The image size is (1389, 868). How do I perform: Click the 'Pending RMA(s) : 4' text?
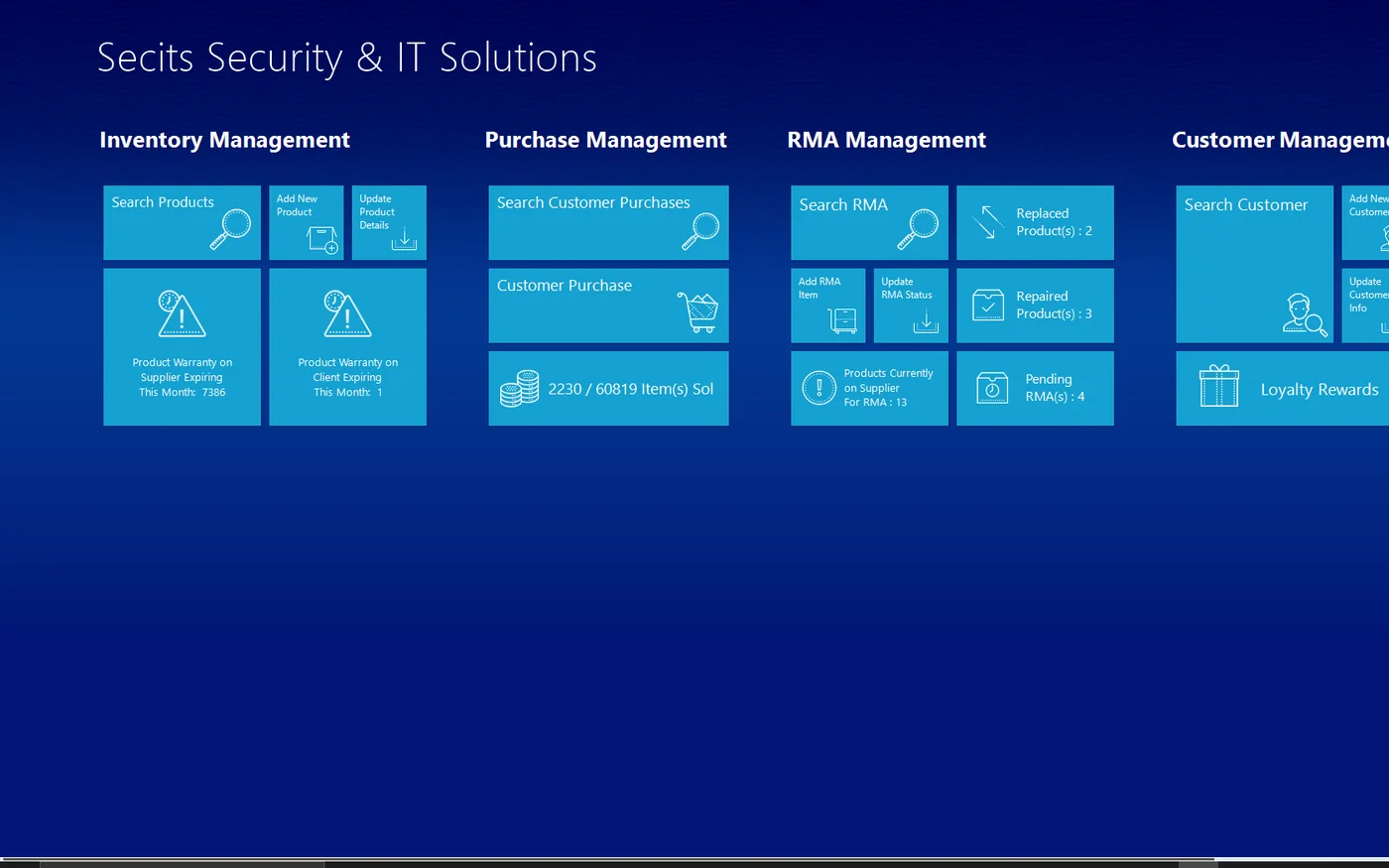1055,388
